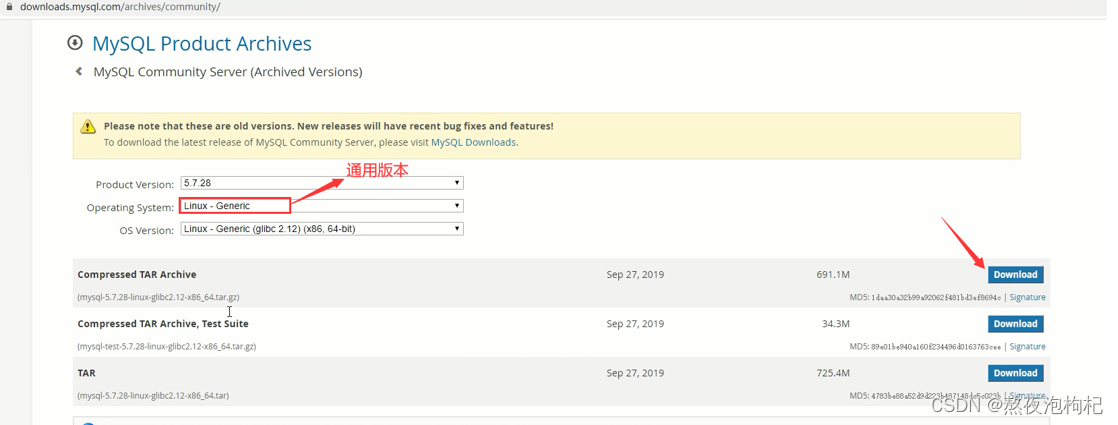Click the mysql-5.7.28-linux-glibc2.12-x86_64.tar.gz file name
1118x425 pixels.
coord(158,297)
